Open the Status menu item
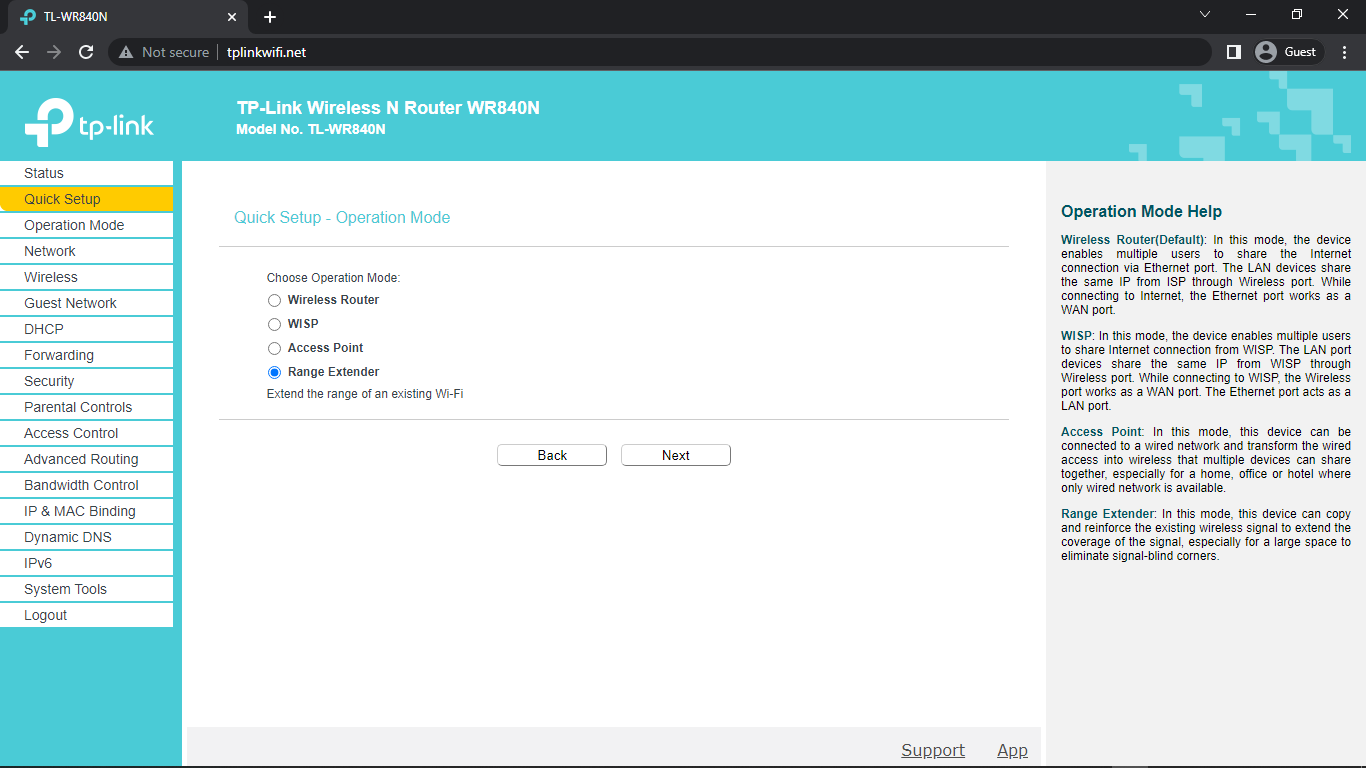The height and width of the screenshot is (768, 1366). 86,173
